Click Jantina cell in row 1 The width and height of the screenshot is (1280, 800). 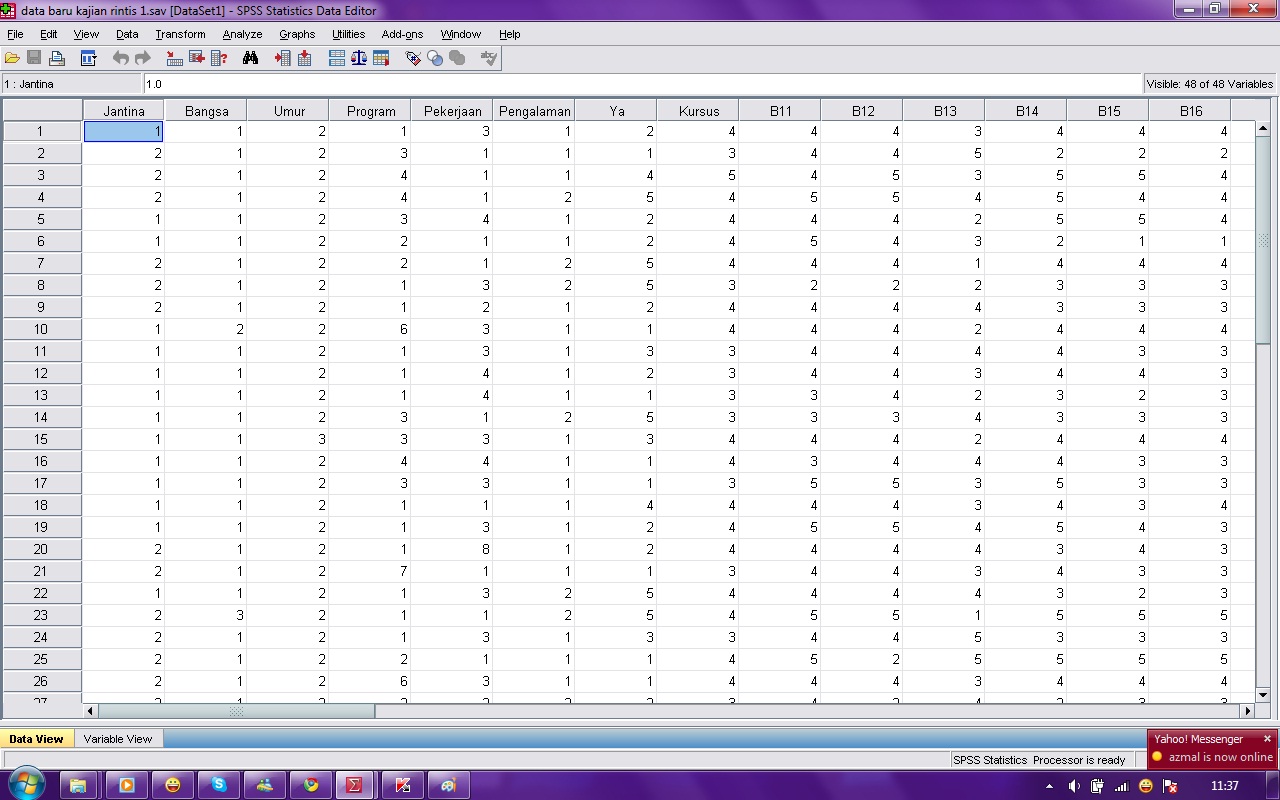(124, 131)
